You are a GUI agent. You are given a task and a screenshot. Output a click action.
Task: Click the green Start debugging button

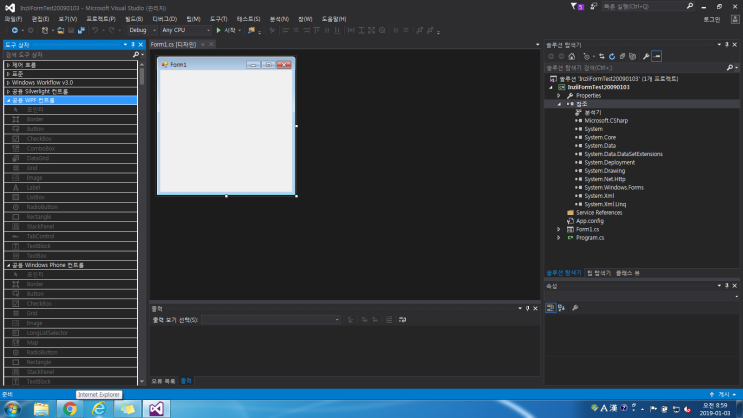[x=219, y=30]
